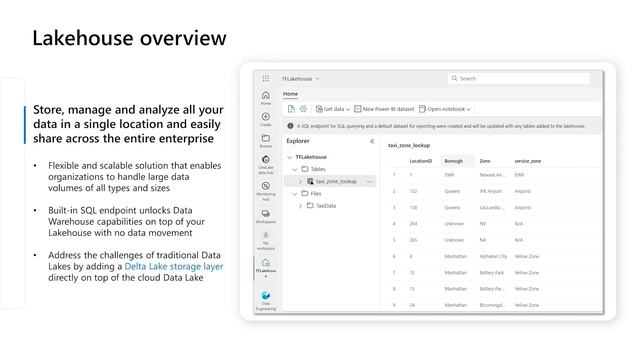Click into the Search box
Viewport: 640px width, 360px height.
(x=519, y=78)
